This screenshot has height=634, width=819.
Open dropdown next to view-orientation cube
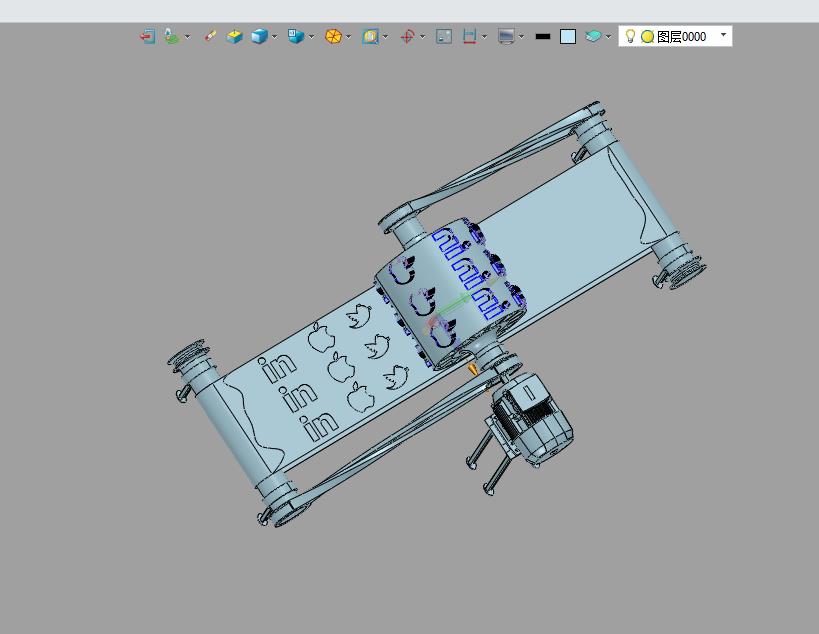point(312,37)
